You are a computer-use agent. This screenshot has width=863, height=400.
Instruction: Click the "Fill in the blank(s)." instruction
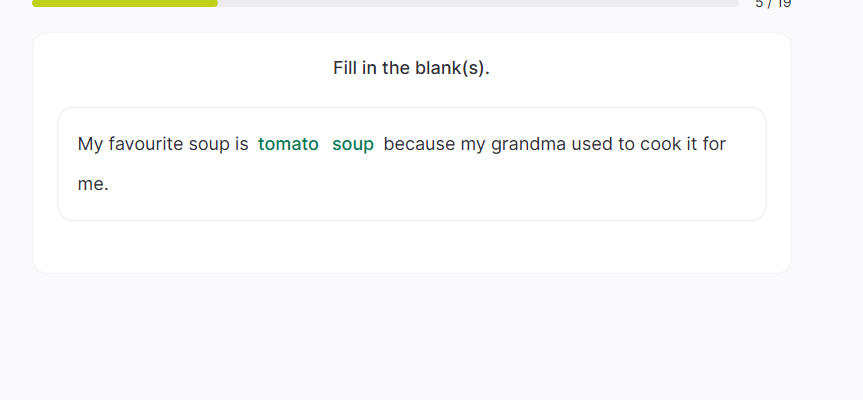point(411,68)
